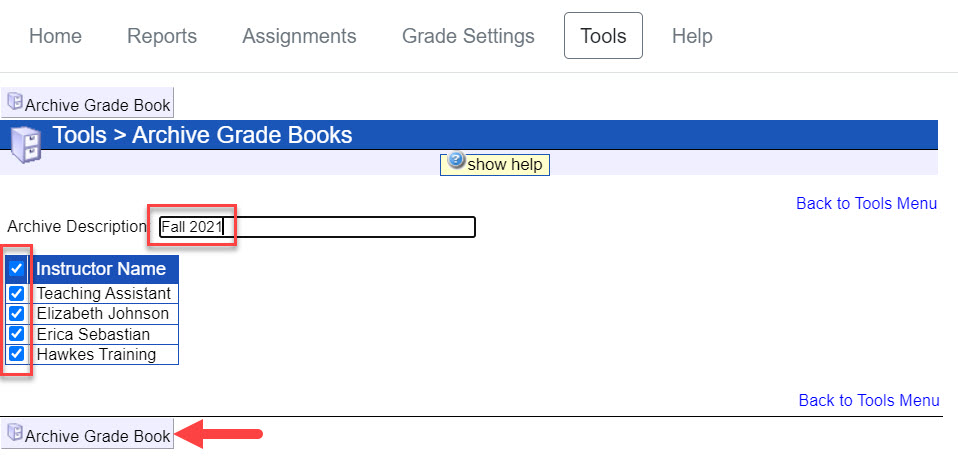Uncheck the Hawkes Training checkbox
Image resolution: width=958 pixels, height=475 pixels.
(17, 354)
